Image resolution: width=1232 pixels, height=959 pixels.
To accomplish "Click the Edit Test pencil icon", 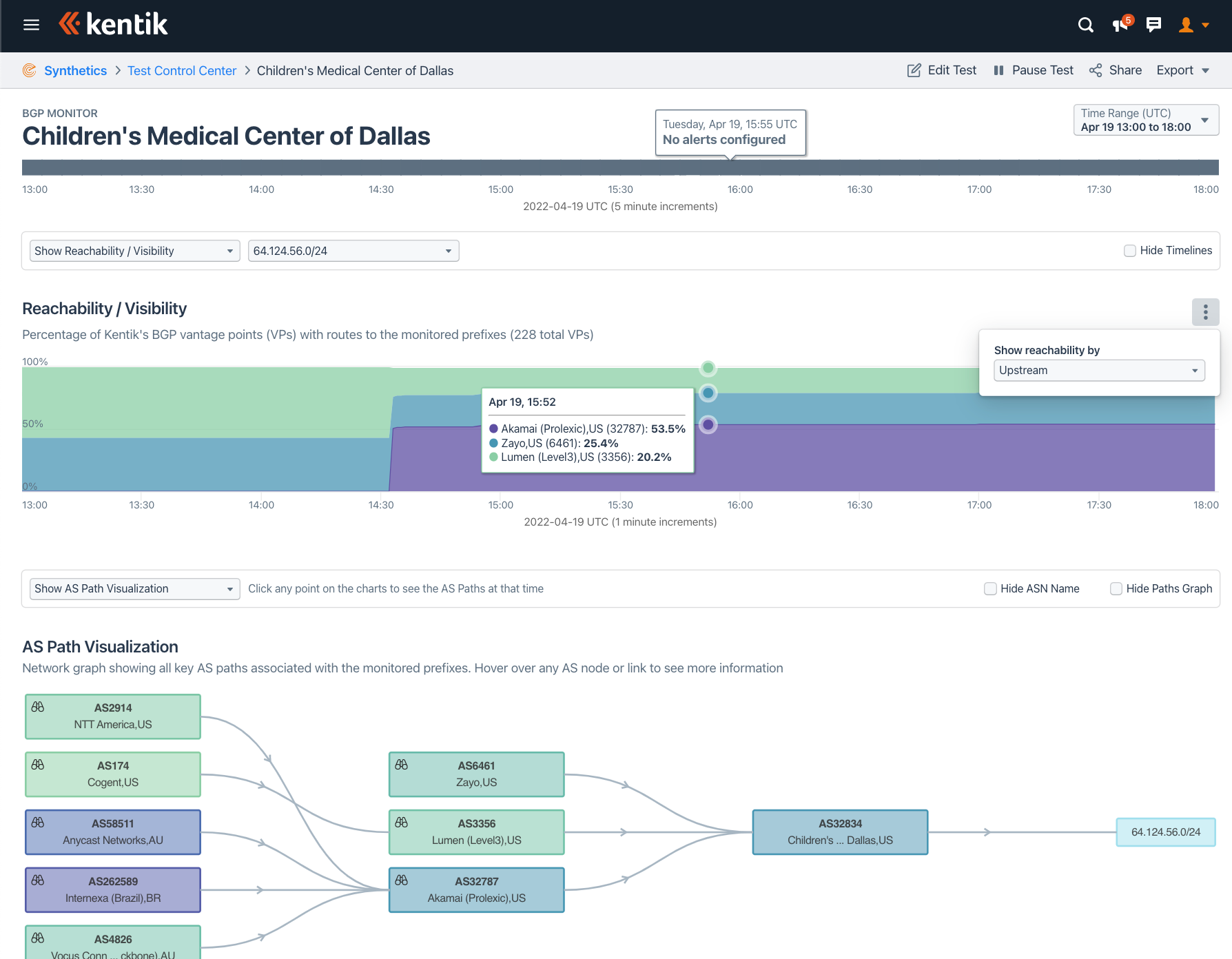I will tap(914, 70).
